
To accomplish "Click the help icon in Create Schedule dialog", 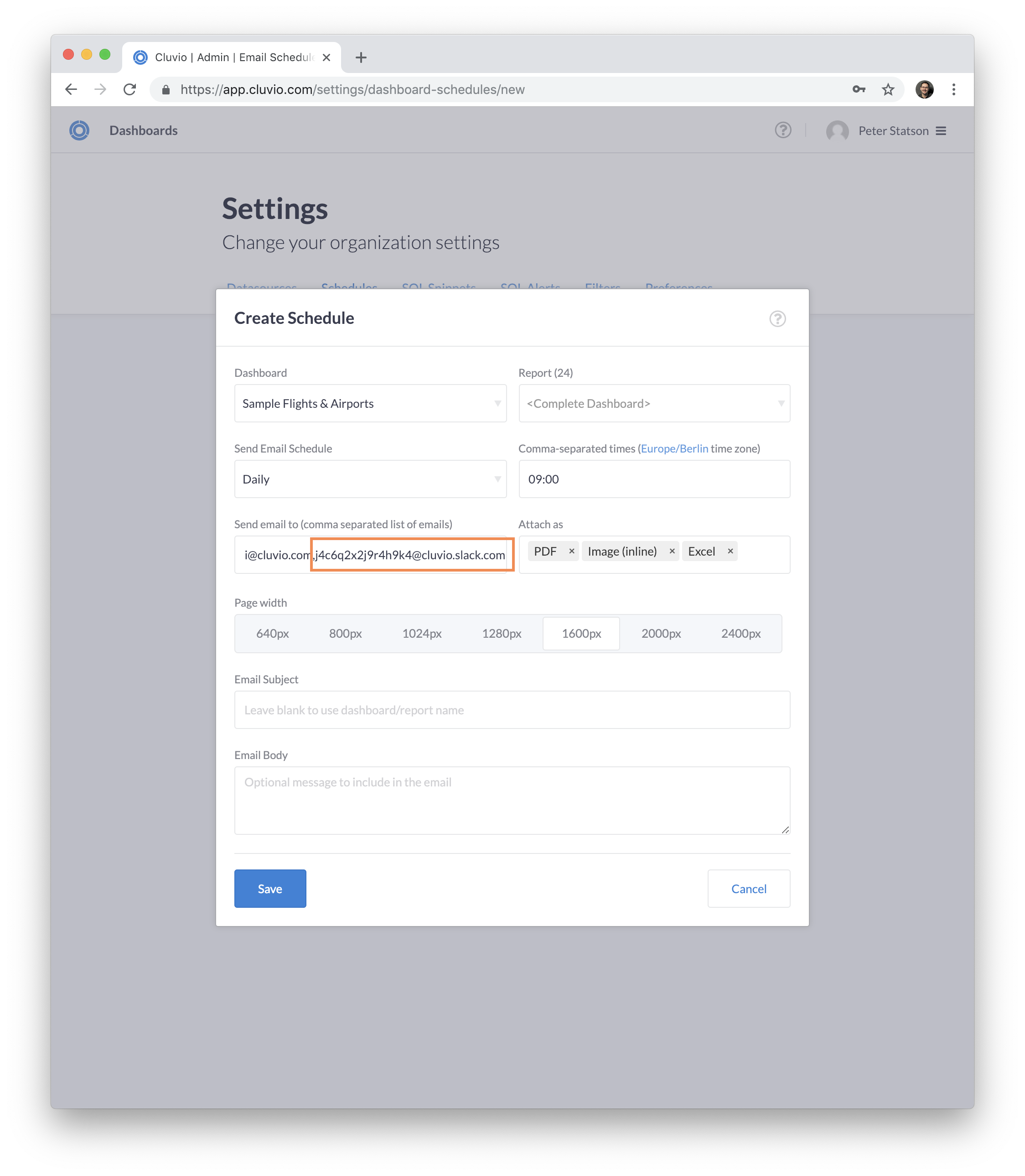I will [x=777, y=319].
